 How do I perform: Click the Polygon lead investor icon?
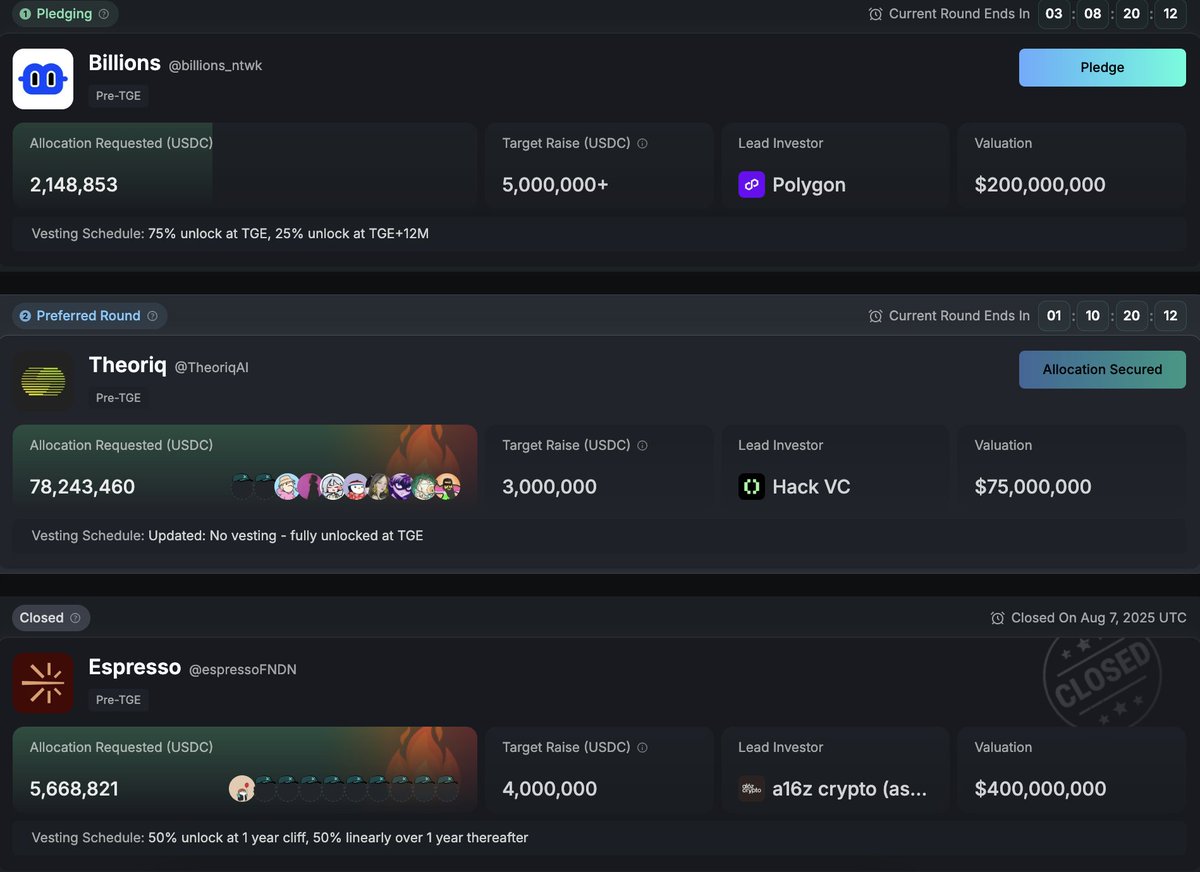click(x=751, y=185)
